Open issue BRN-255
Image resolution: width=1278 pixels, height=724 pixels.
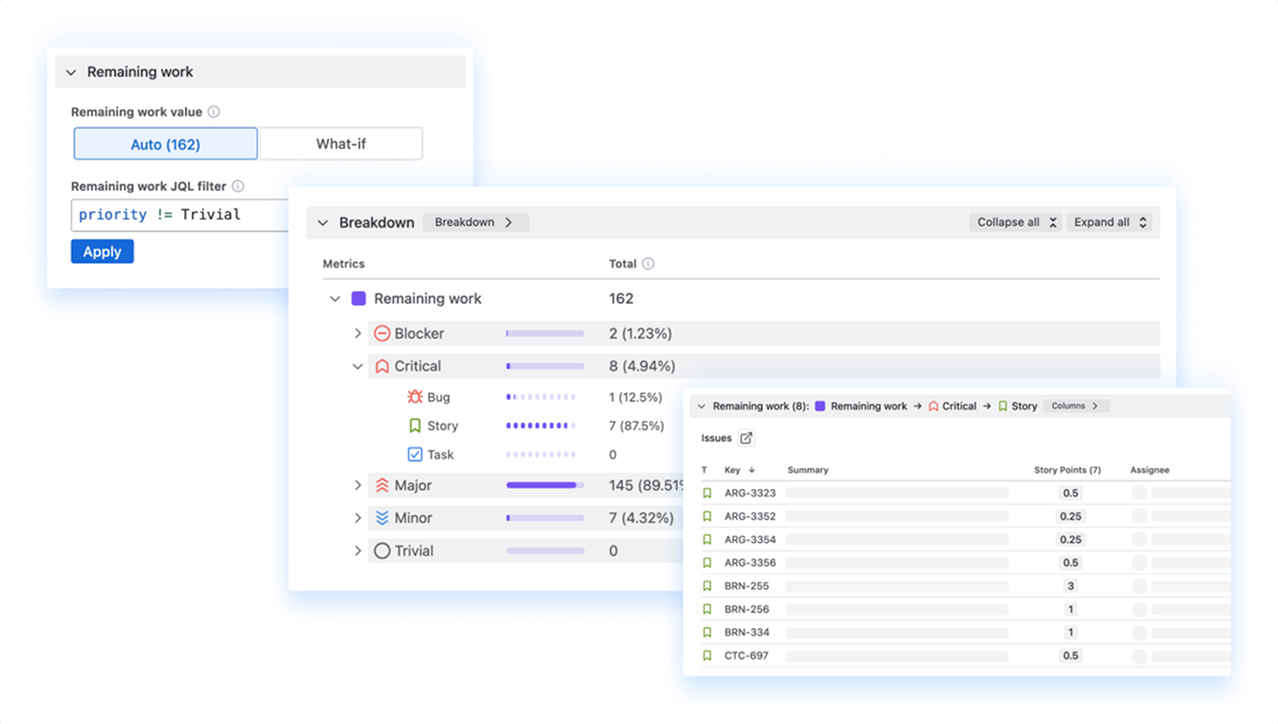click(747, 586)
